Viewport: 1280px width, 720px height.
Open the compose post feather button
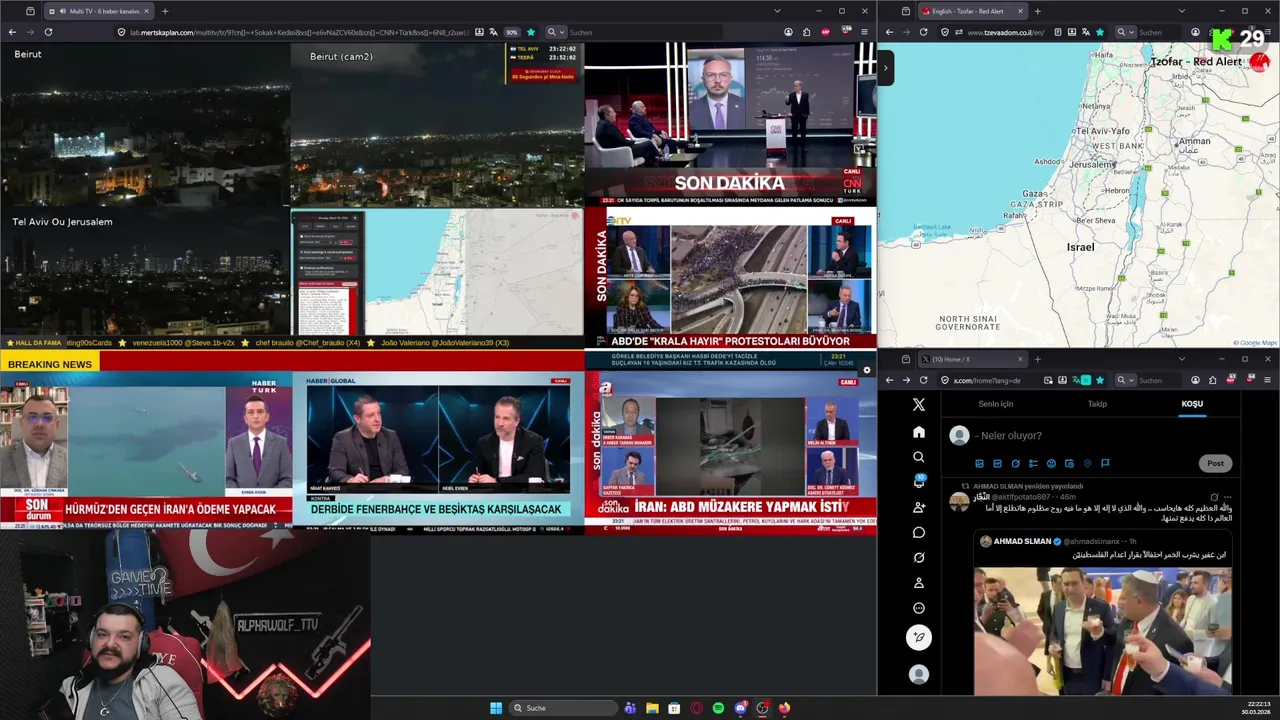tap(919, 637)
